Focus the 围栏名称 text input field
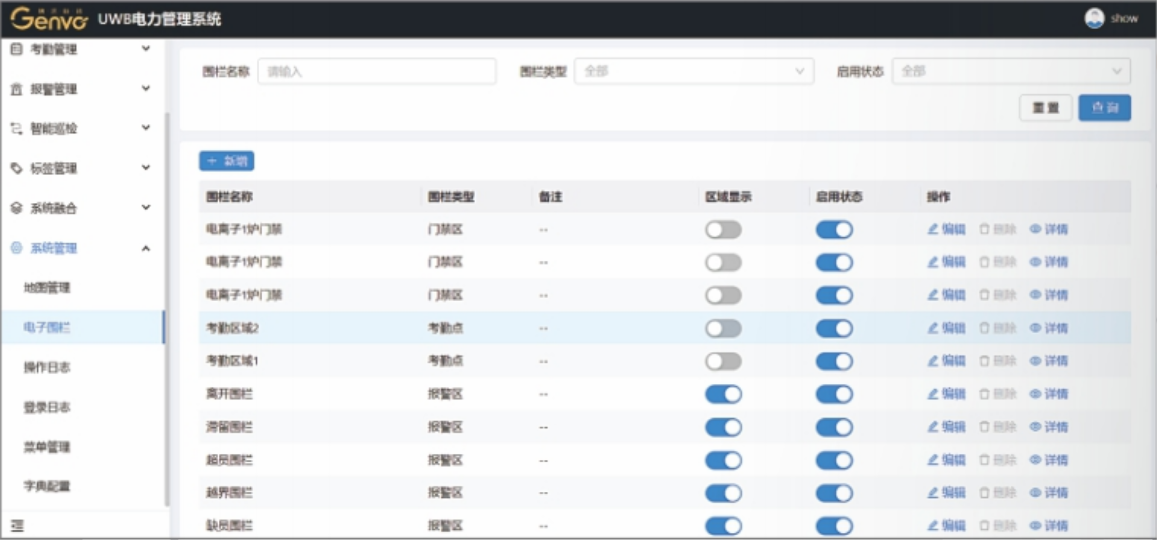This screenshot has width=1157, height=540. [x=377, y=72]
